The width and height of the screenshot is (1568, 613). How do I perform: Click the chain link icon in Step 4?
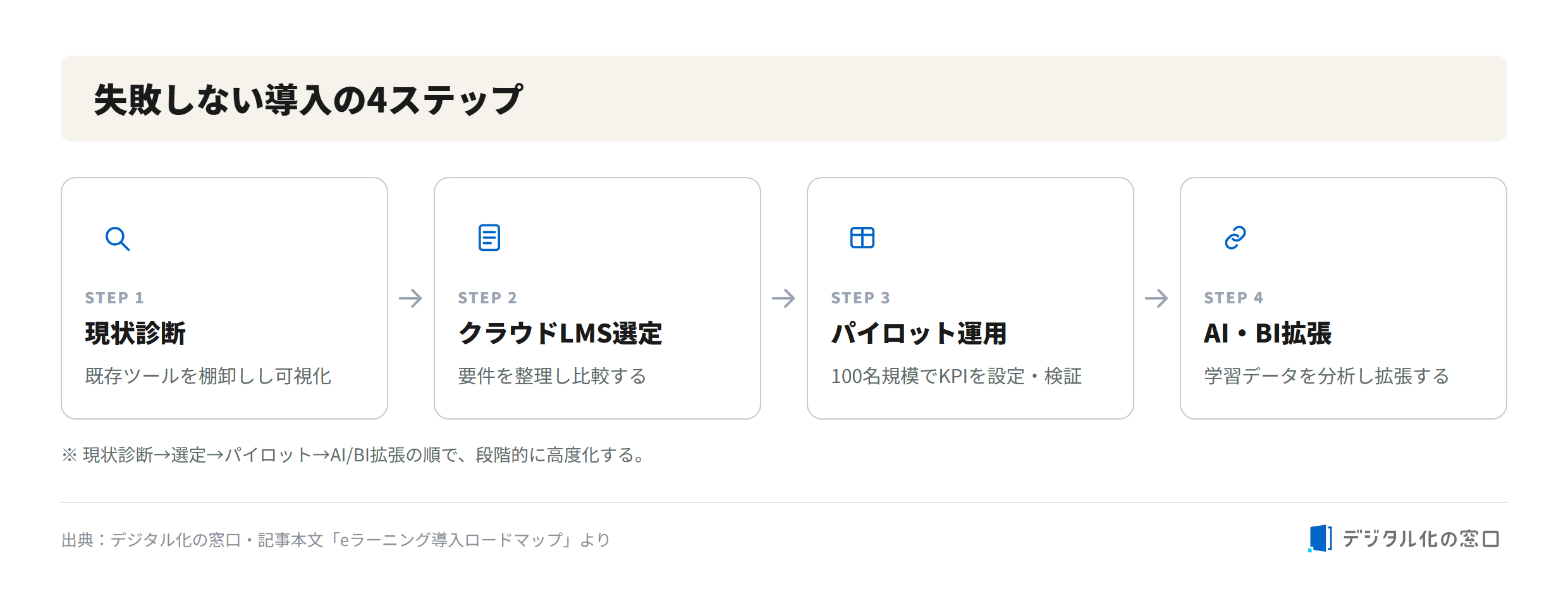(x=1235, y=238)
